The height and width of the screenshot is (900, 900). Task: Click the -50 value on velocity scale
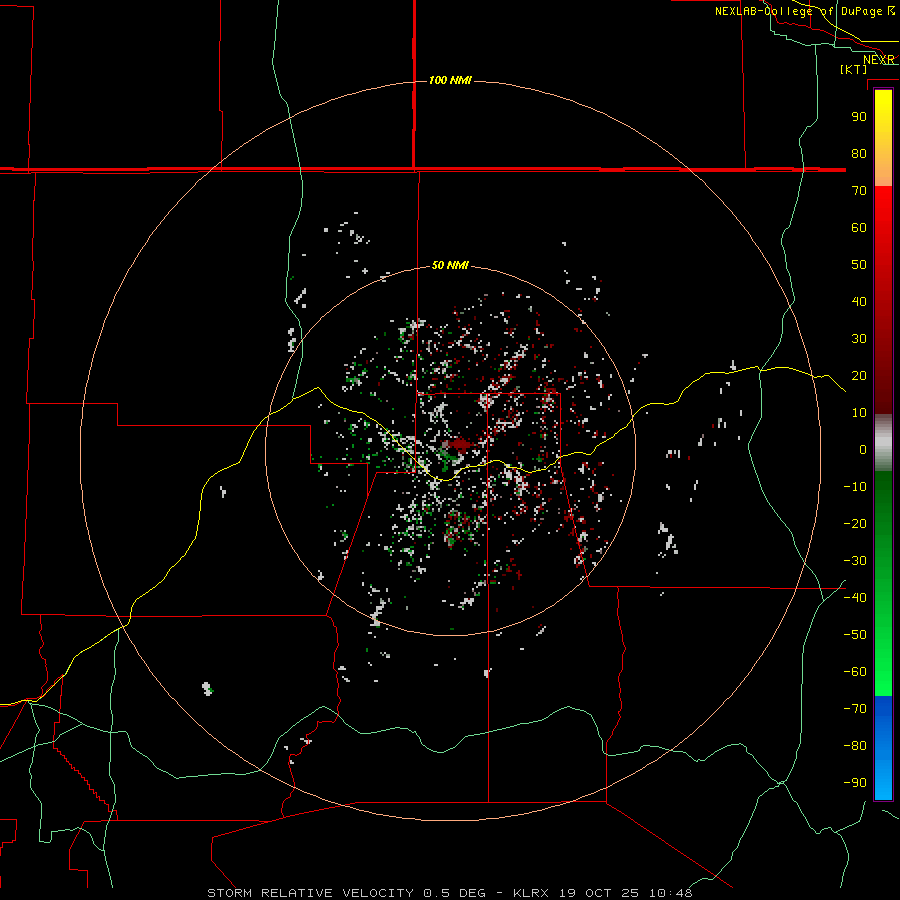(x=855, y=634)
